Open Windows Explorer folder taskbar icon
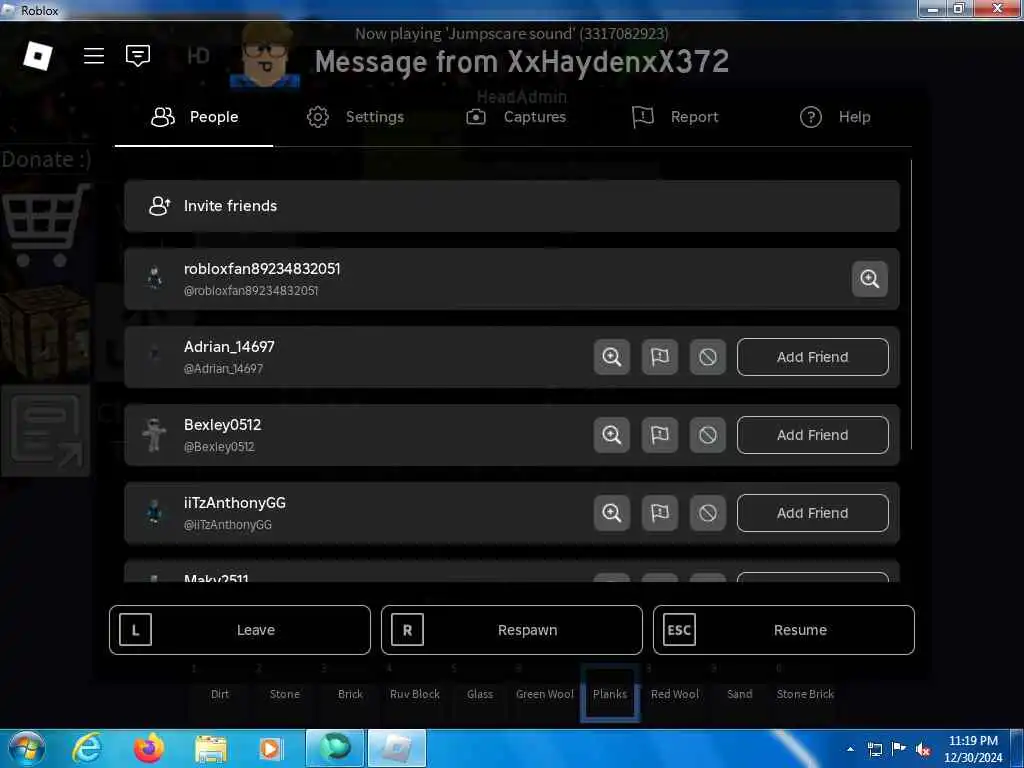The width and height of the screenshot is (1024, 768). click(x=210, y=749)
